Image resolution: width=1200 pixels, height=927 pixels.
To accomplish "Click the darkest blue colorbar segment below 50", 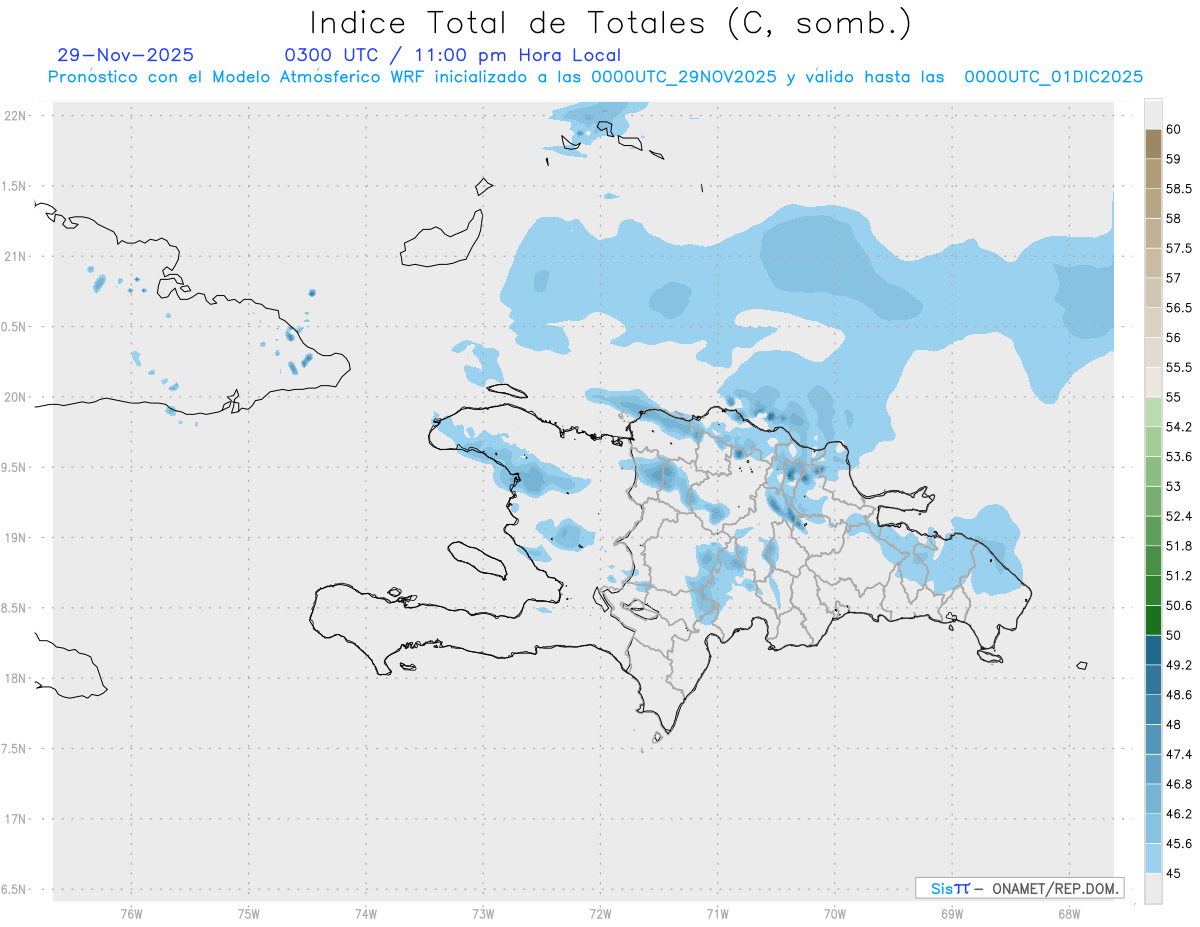I will 1153,650.
